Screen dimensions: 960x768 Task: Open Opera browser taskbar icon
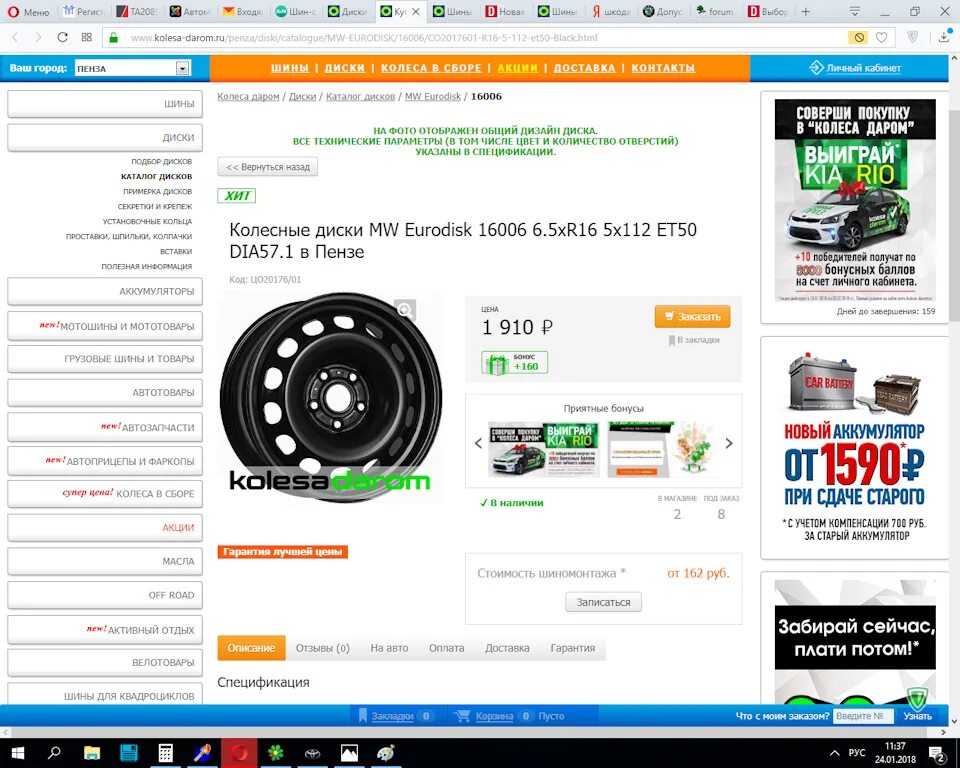pos(239,753)
